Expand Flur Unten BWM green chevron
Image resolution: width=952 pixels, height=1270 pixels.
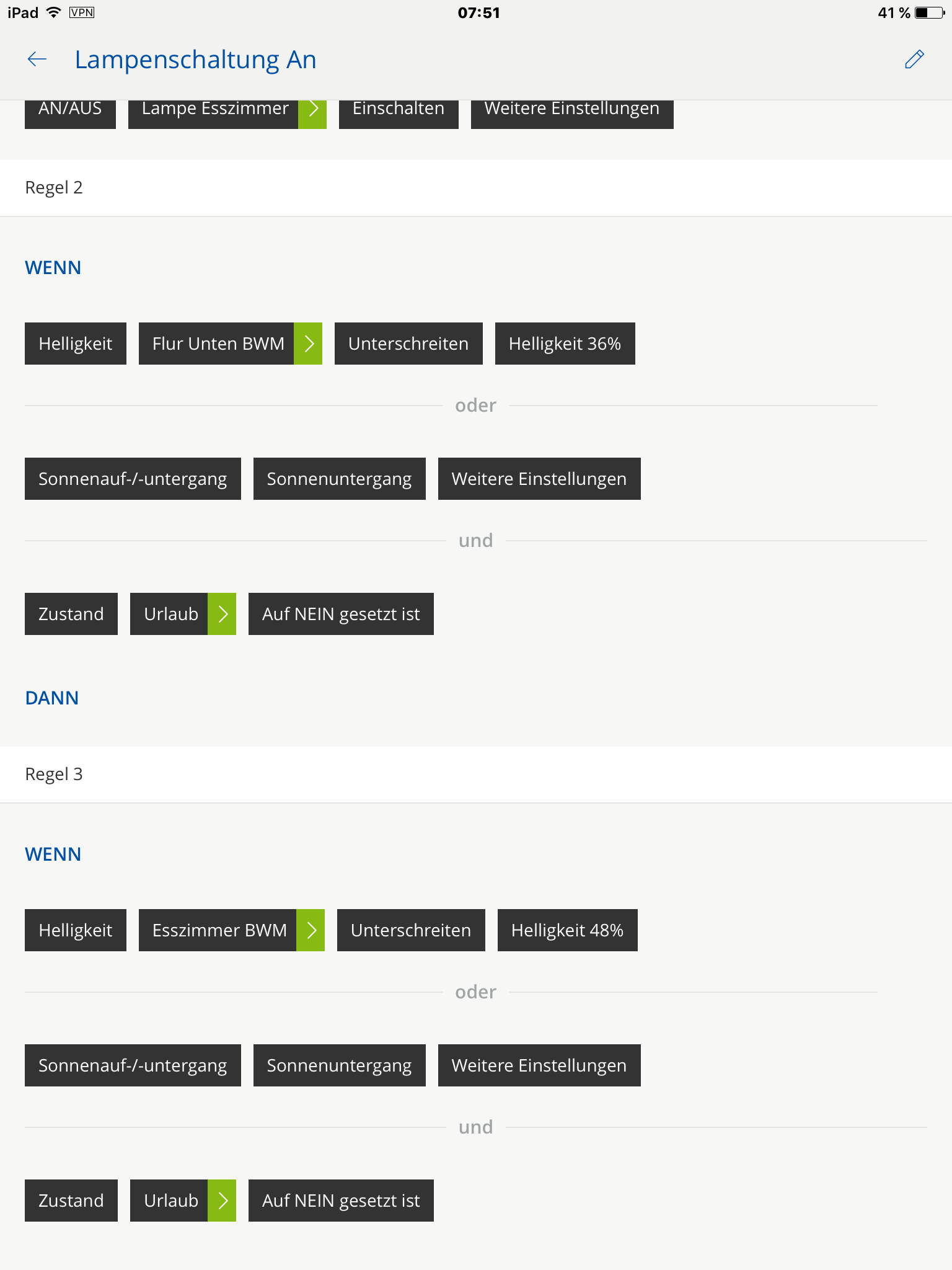pyautogui.click(x=308, y=344)
